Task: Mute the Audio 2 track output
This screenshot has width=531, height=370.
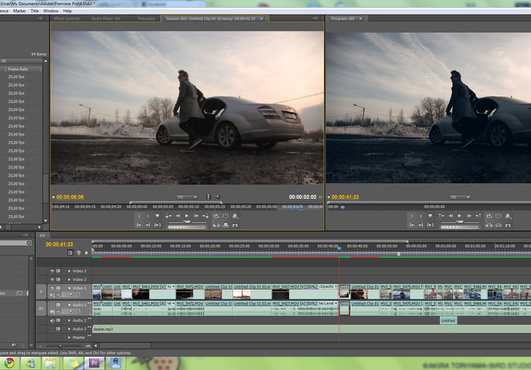Action: coord(52,321)
